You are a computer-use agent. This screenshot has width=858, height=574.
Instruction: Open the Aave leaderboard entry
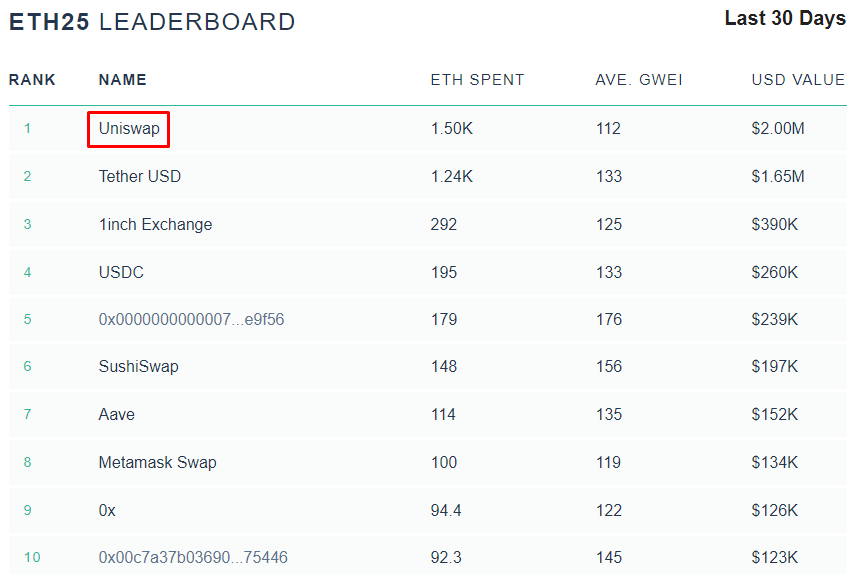pos(116,415)
